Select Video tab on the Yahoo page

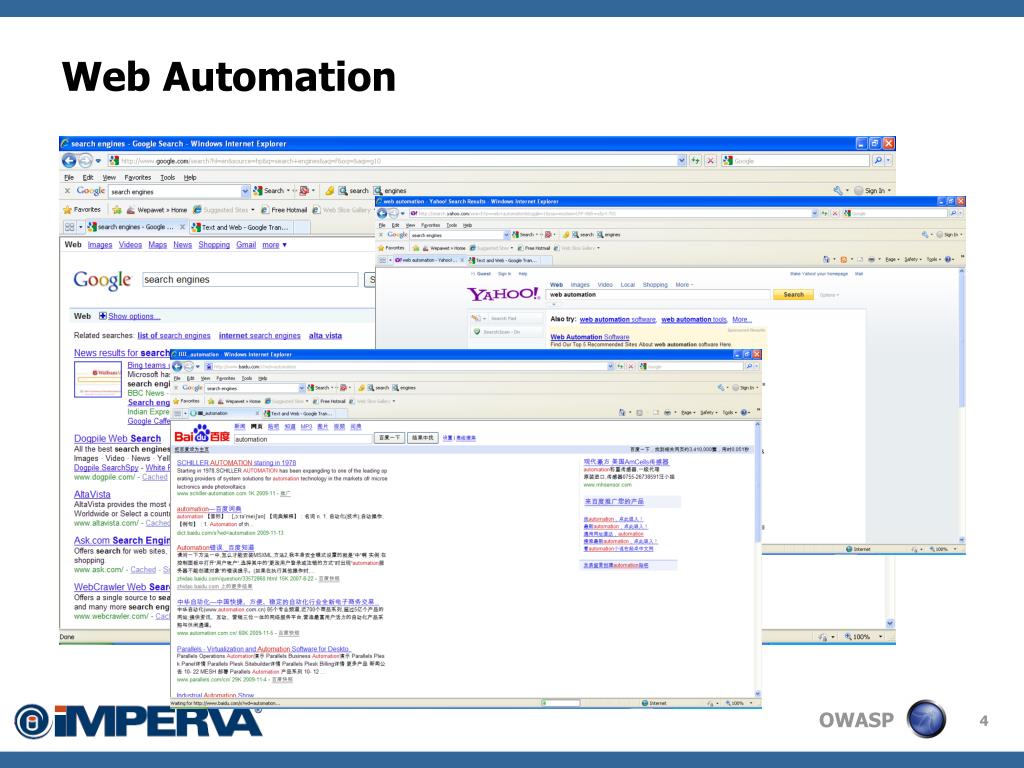pyautogui.click(x=605, y=285)
